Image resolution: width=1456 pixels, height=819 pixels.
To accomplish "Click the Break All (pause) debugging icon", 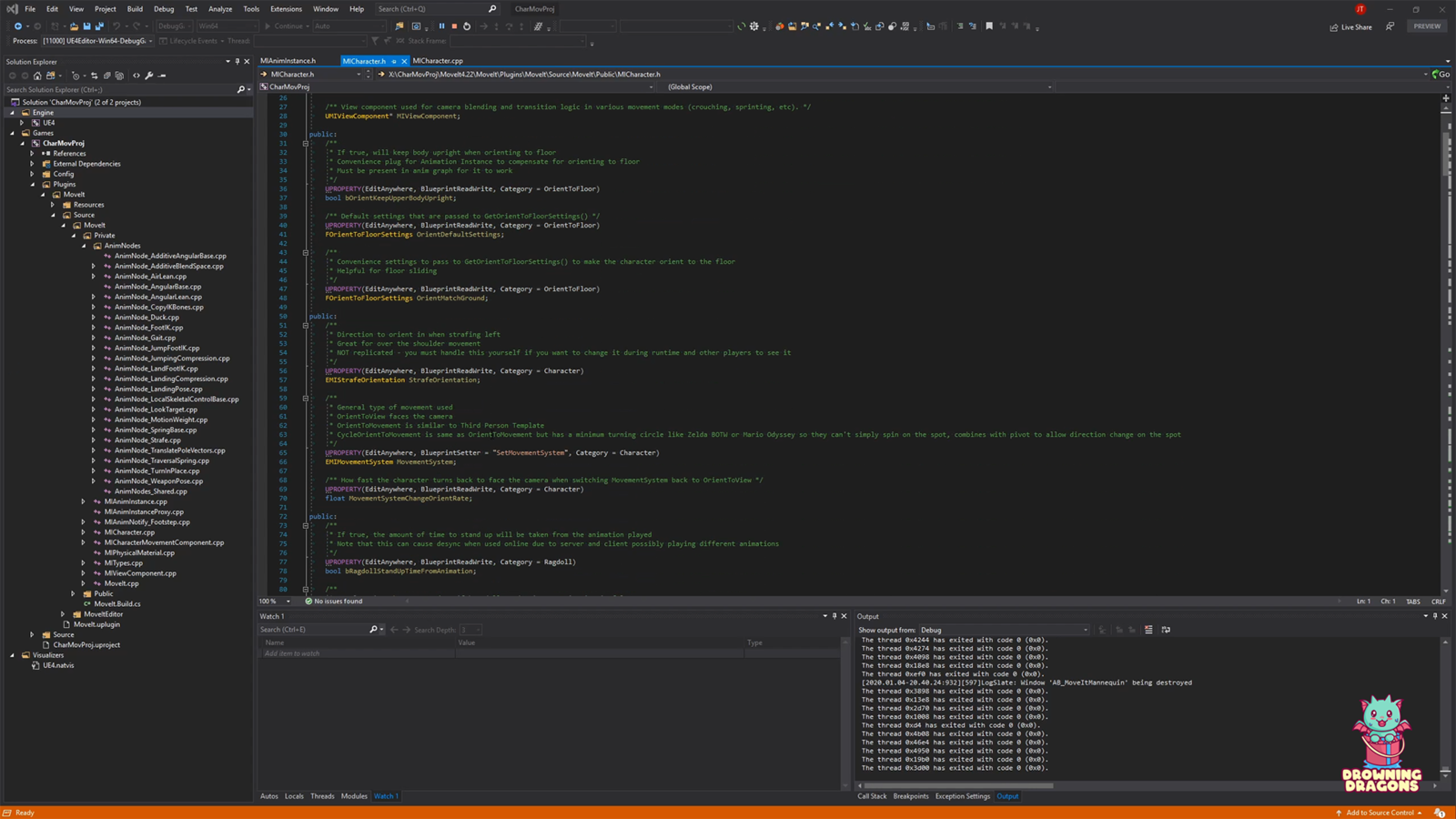I will [441, 26].
